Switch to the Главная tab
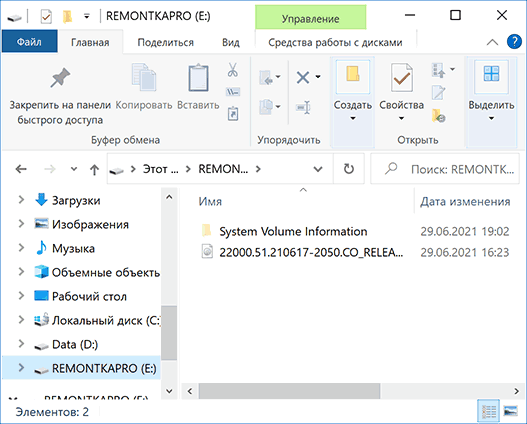The width and height of the screenshot is (527, 424). [x=90, y=42]
